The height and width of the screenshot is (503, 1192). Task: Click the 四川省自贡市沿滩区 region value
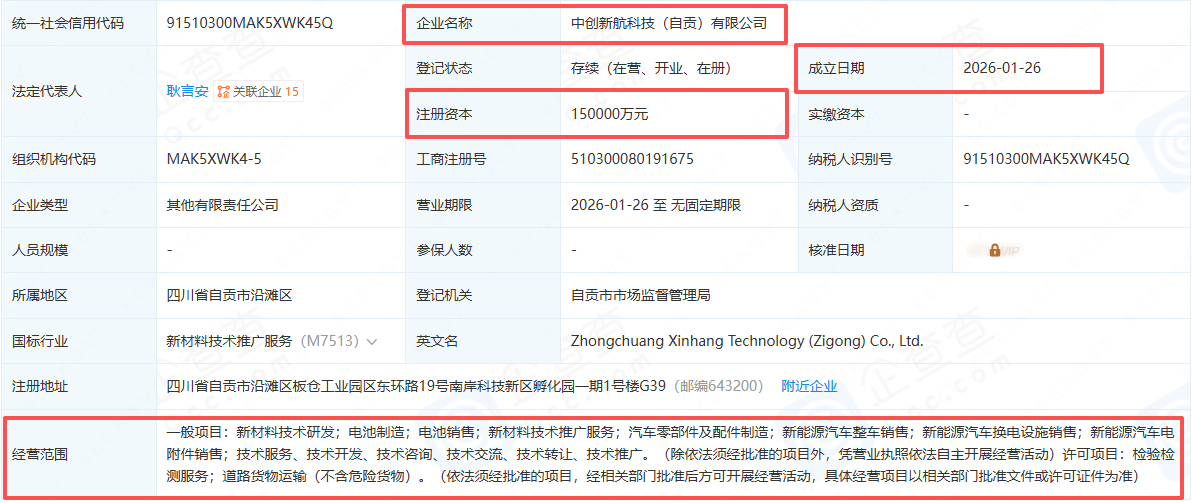(228, 296)
